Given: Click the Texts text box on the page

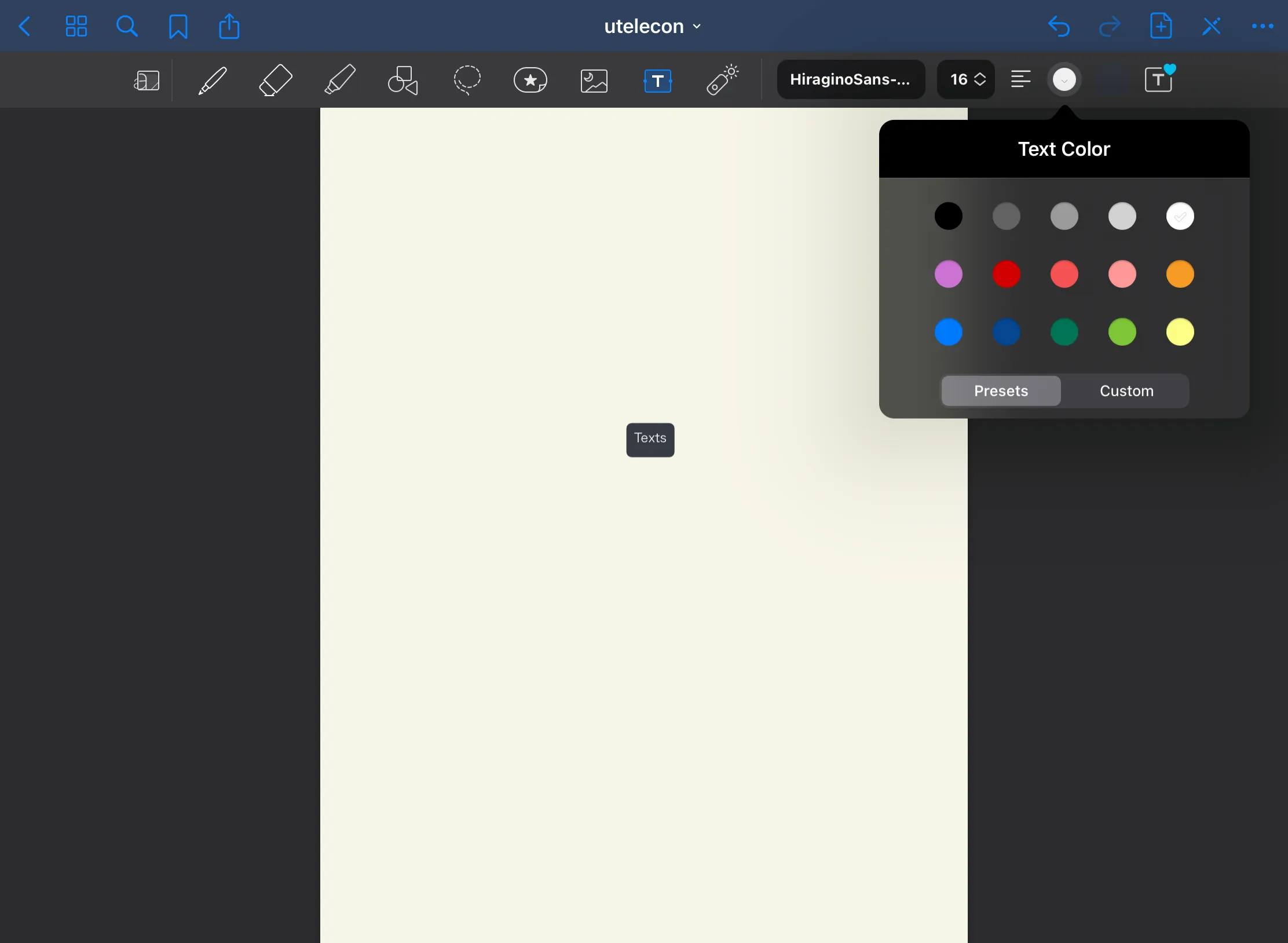Looking at the screenshot, I should (x=650, y=438).
